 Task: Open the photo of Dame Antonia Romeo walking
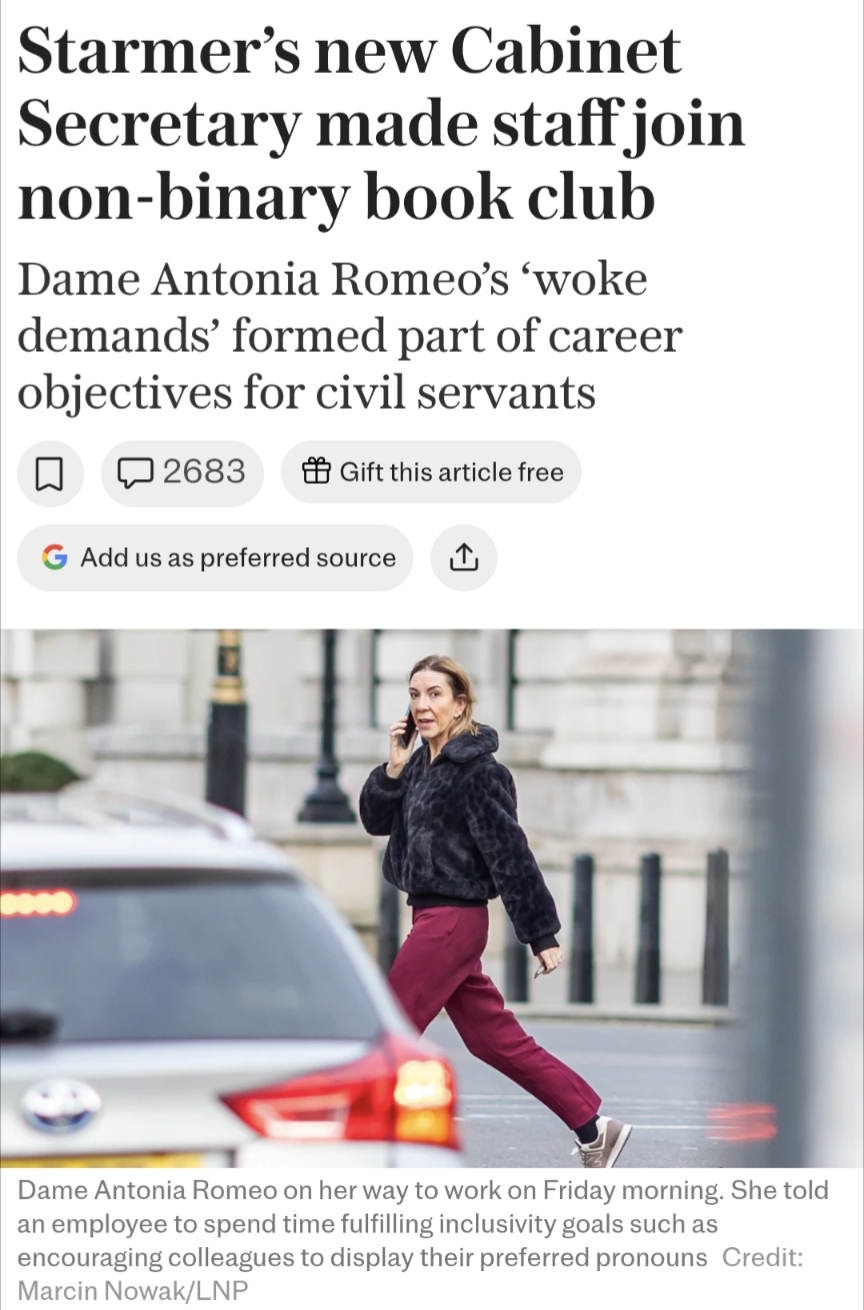[432, 898]
